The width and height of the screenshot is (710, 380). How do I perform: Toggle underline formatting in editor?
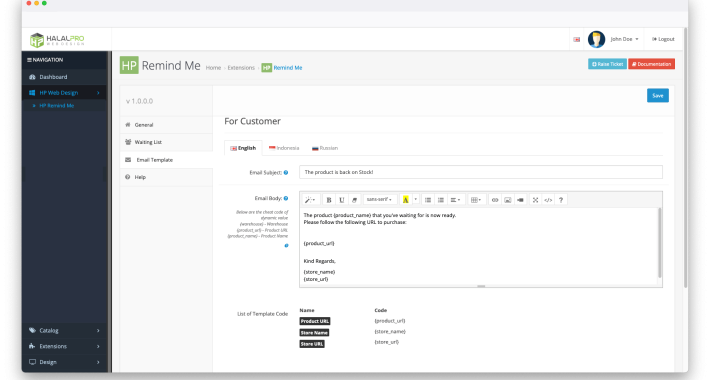[342, 200]
